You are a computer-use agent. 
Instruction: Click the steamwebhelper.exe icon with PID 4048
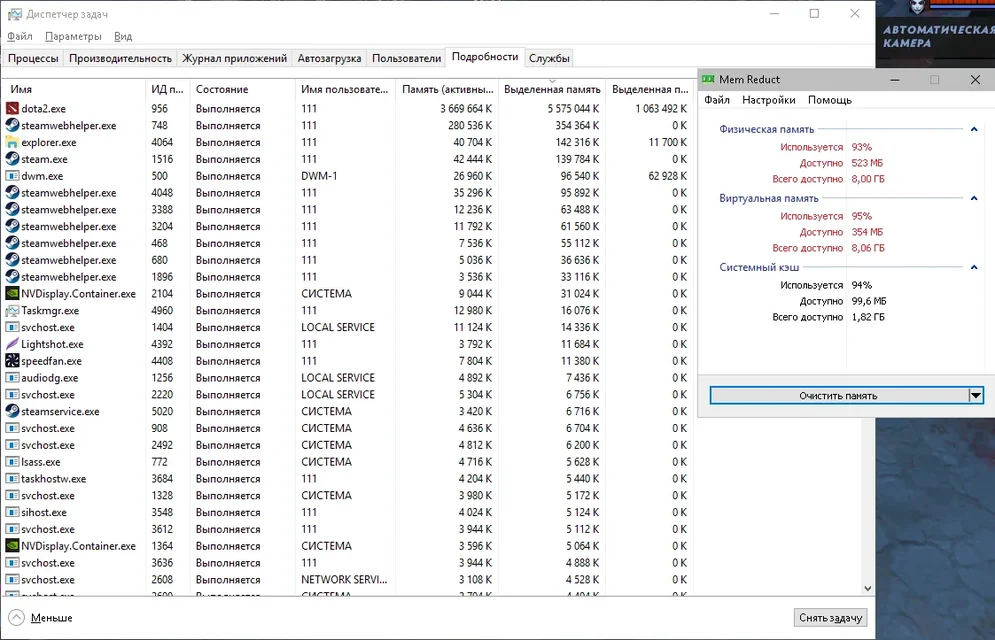click(12, 192)
